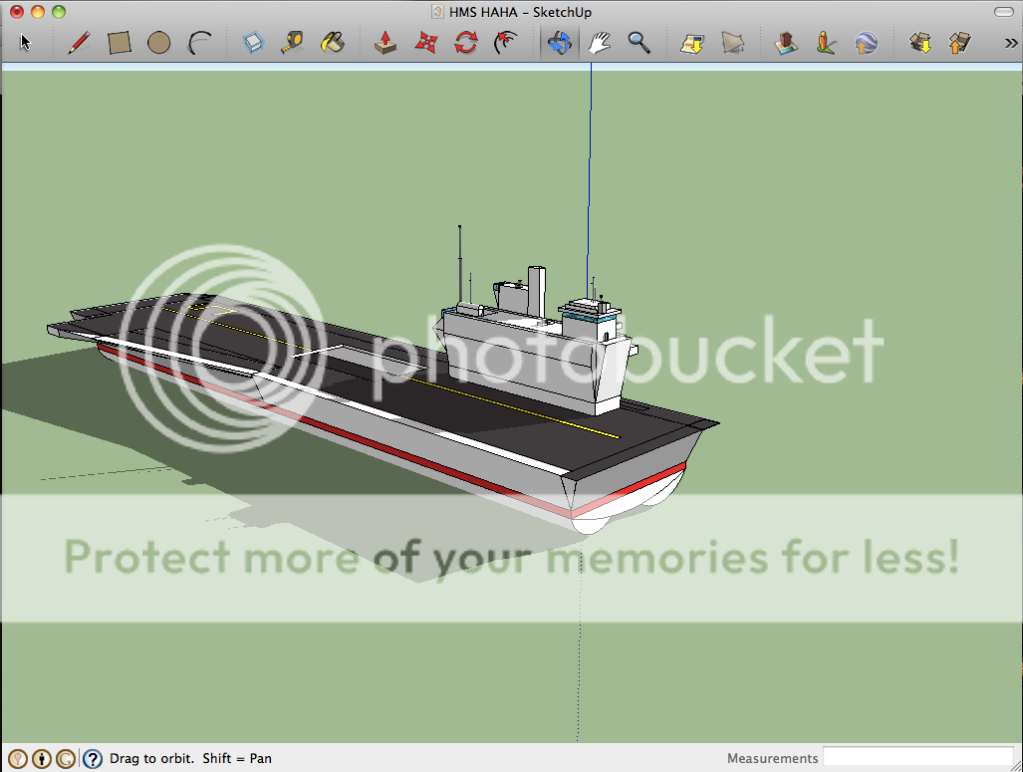Image resolution: width=1023 pixels, height=772 pixels.
Task: Toggle the toolbar visibility pill button
Action: click(1003, 11)
